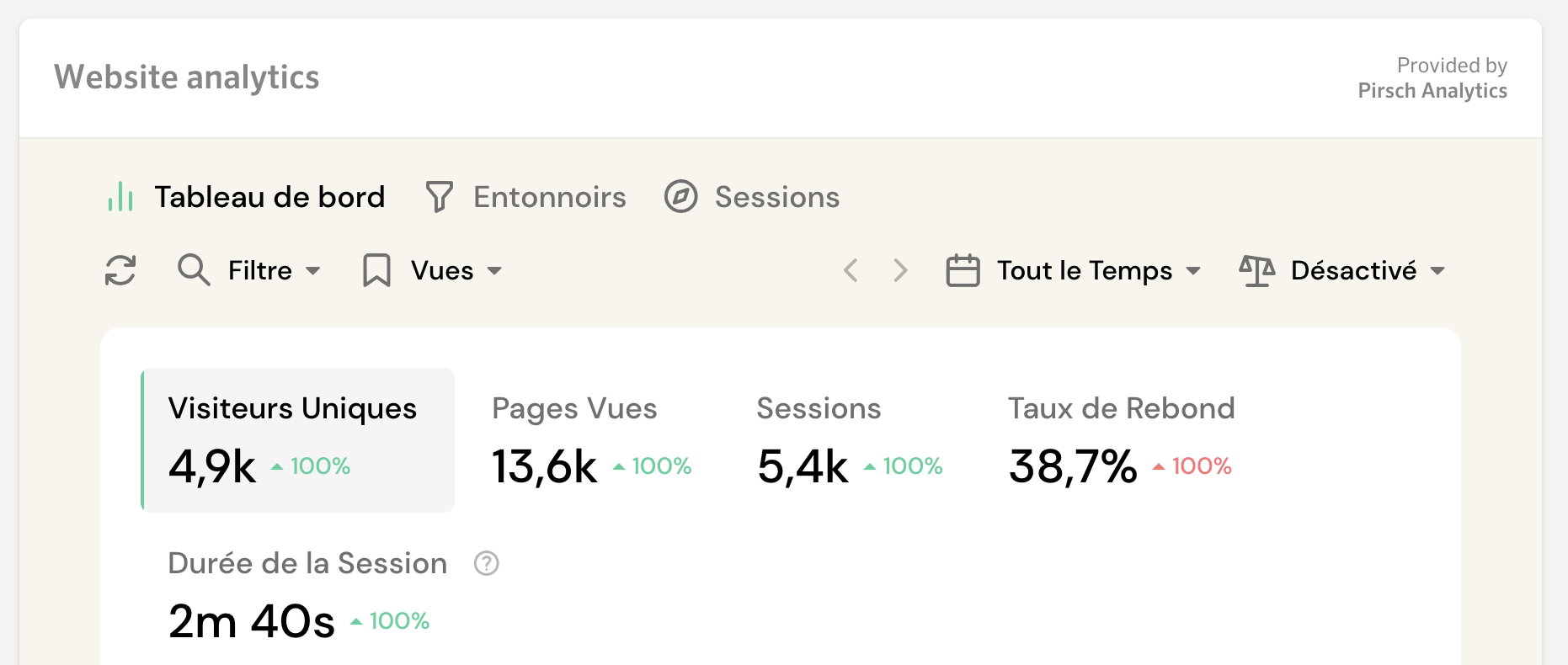This screenshot has height=665, width=1568.
Task: Open the Filtre dropdown
Action: click(274, 270)
